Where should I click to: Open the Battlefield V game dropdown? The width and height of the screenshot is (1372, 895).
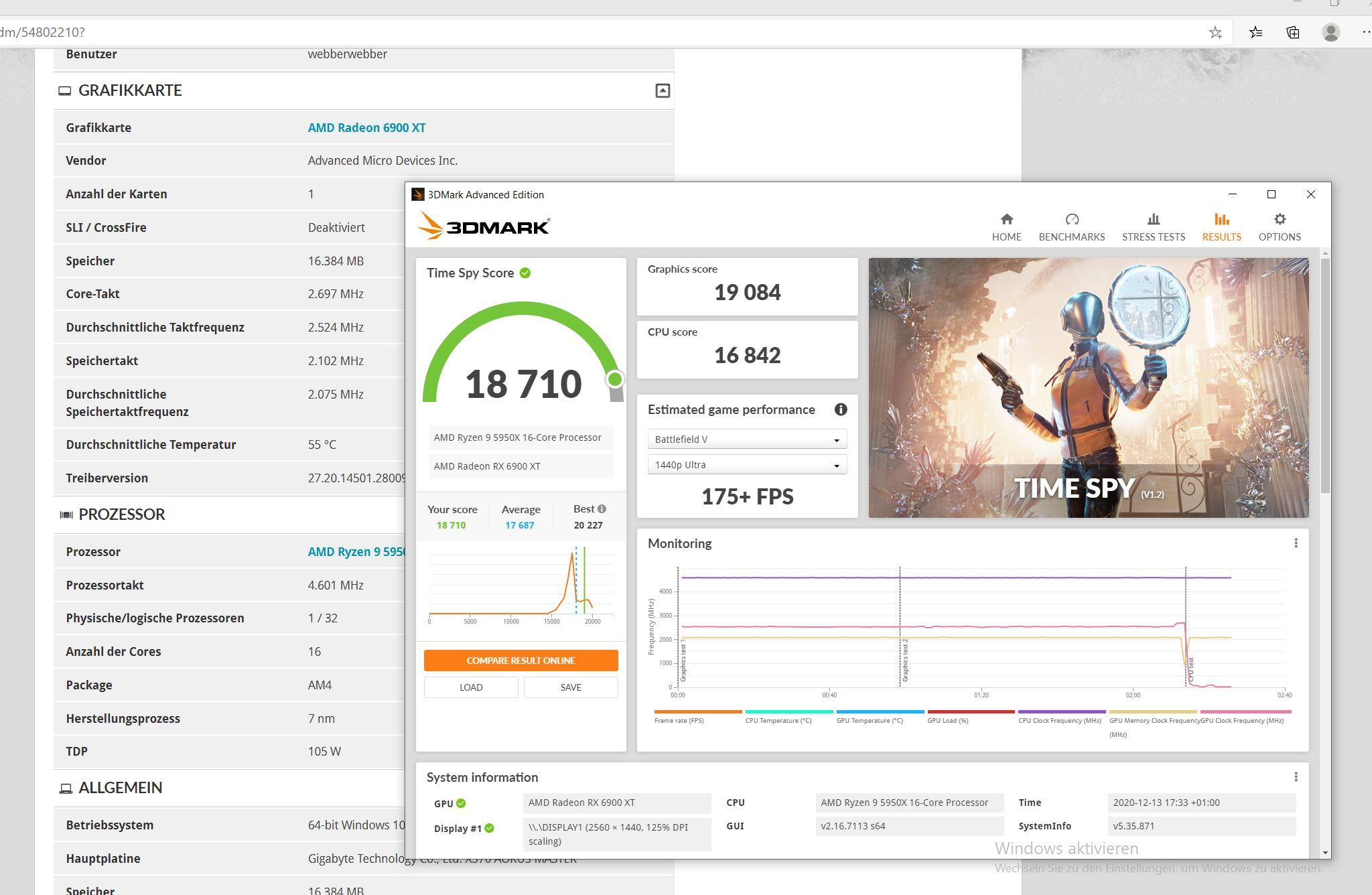point(747,439)
